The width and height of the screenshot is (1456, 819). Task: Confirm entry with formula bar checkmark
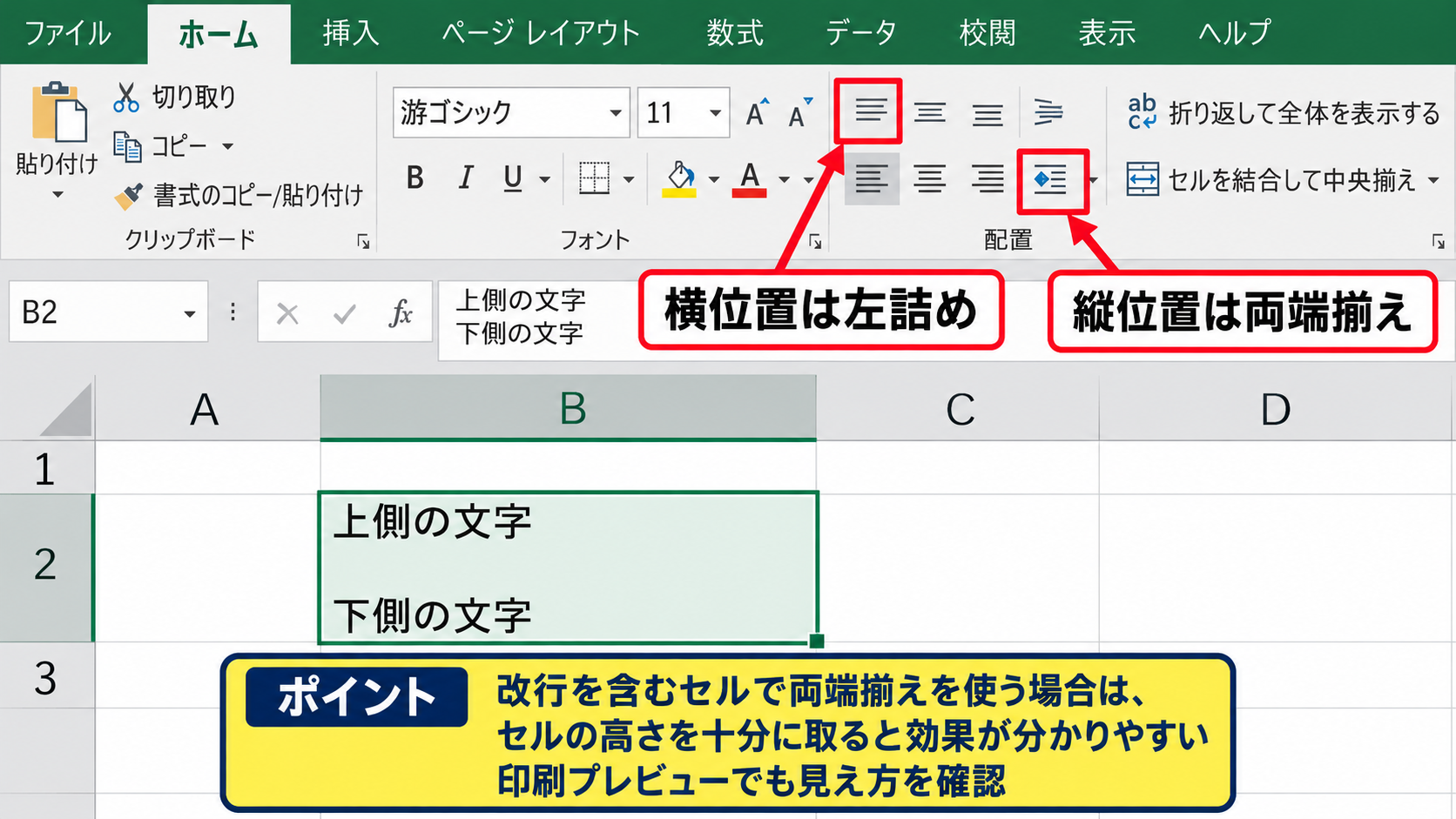pos(345,313)
